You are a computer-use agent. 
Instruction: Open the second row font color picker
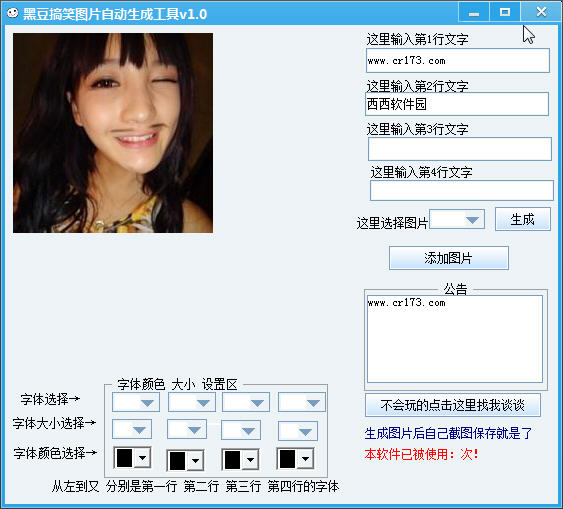coord(185,461)
